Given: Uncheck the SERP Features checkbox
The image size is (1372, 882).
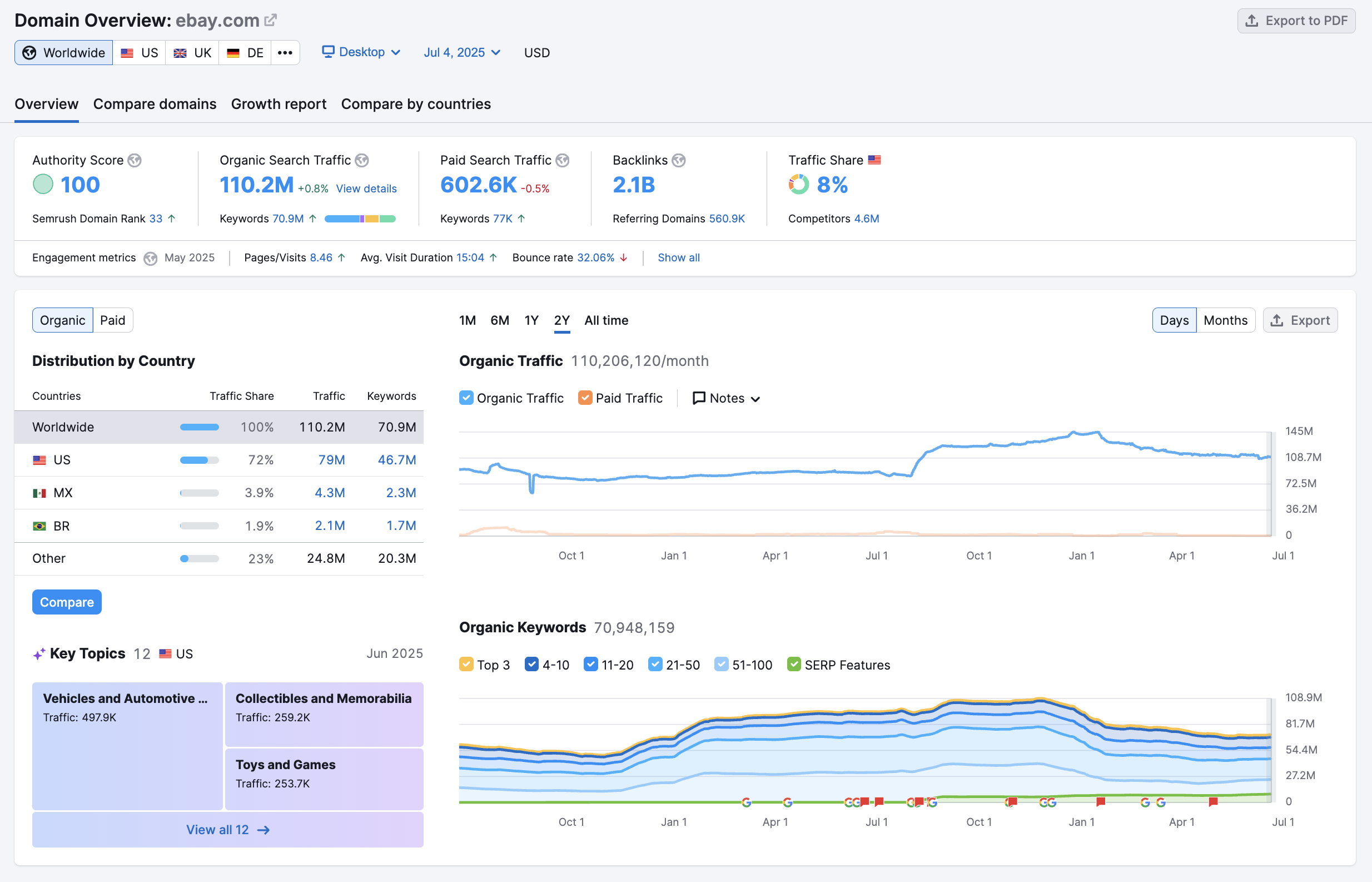Looking at the screenshot, I should click(794, 665).
